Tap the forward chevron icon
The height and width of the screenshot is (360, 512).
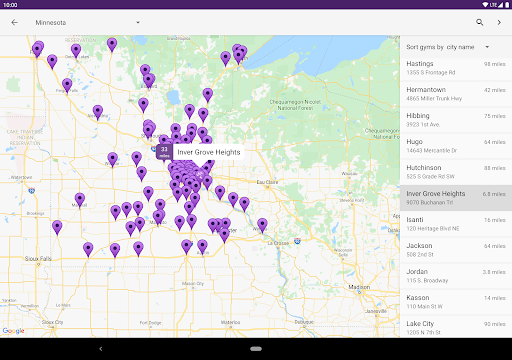pyautogui.click(x=499, y=22)
